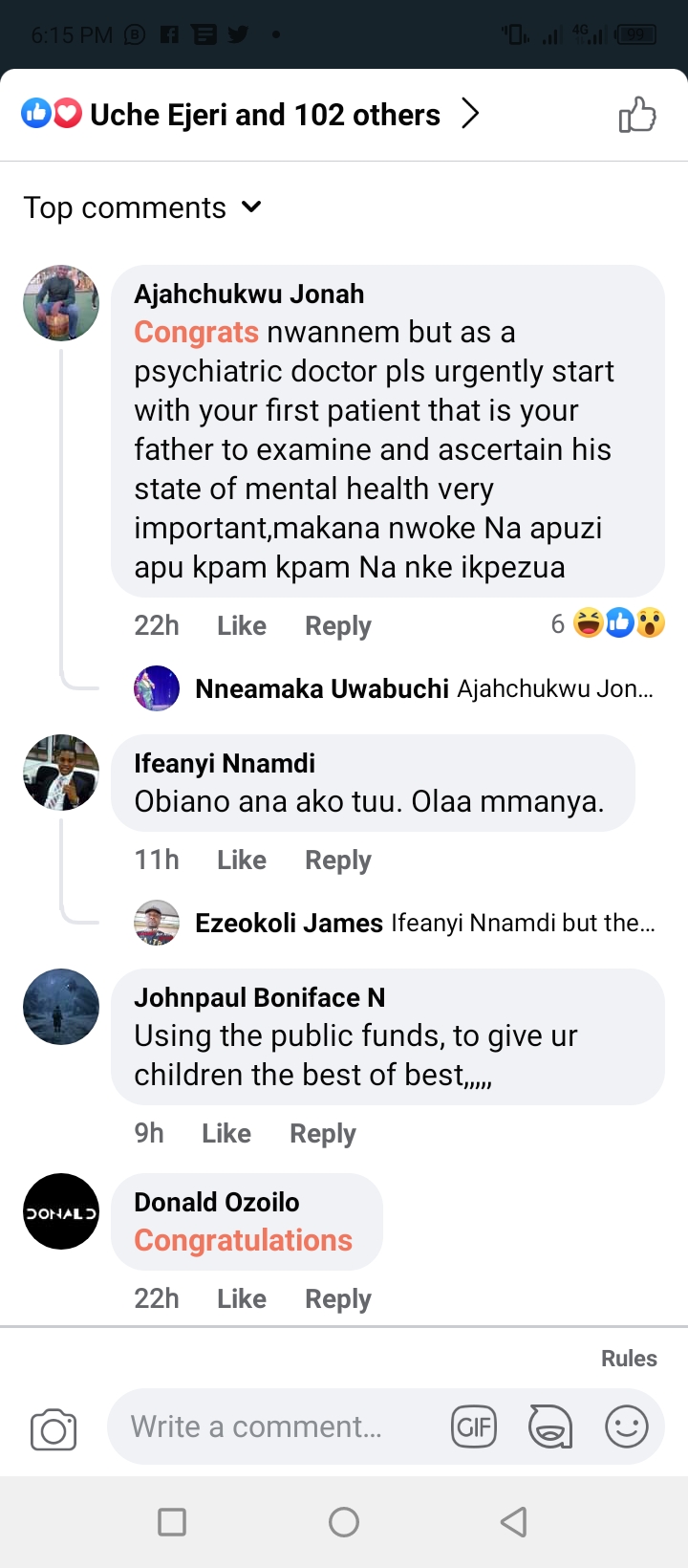Tap the Write a comment field

pyautogui.click(x=277, y=1426)
